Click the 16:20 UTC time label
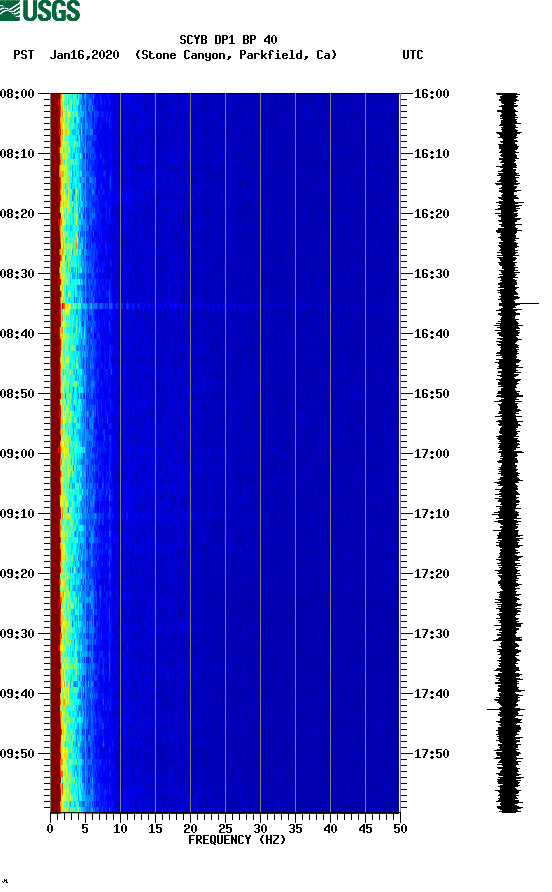The width and height of the screenshot is (552, 892). [431, 214]
